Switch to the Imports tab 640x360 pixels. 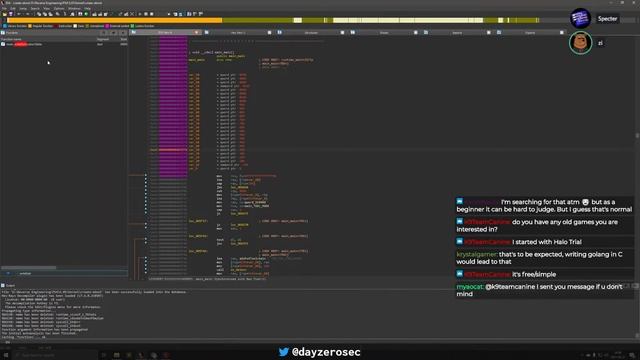457,32
